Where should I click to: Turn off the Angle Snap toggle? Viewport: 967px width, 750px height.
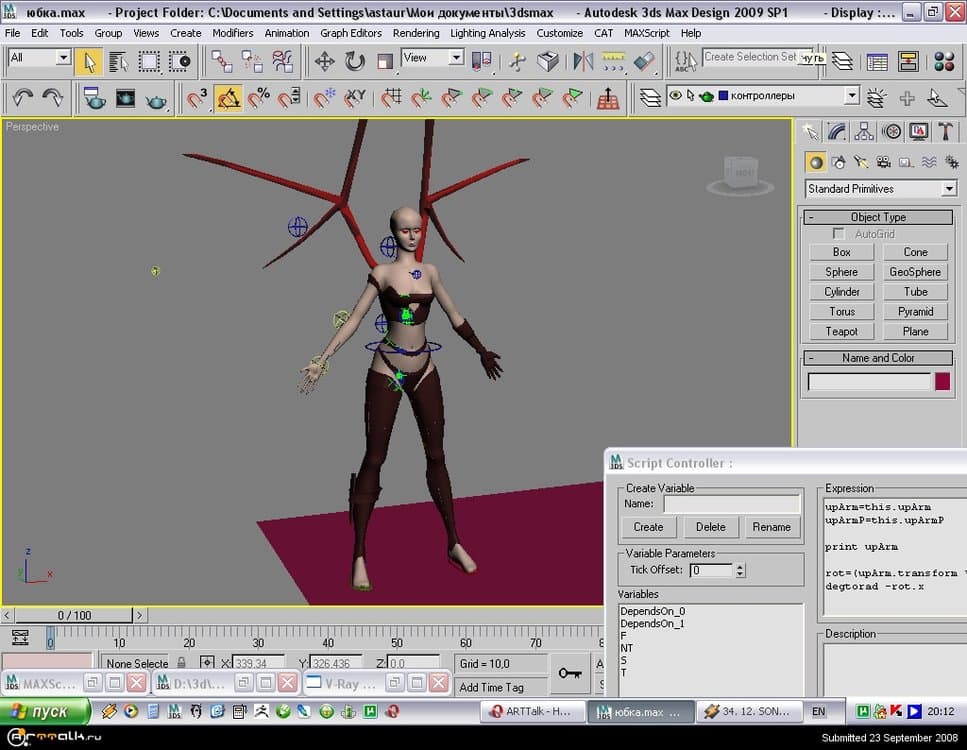coord(228,97)
